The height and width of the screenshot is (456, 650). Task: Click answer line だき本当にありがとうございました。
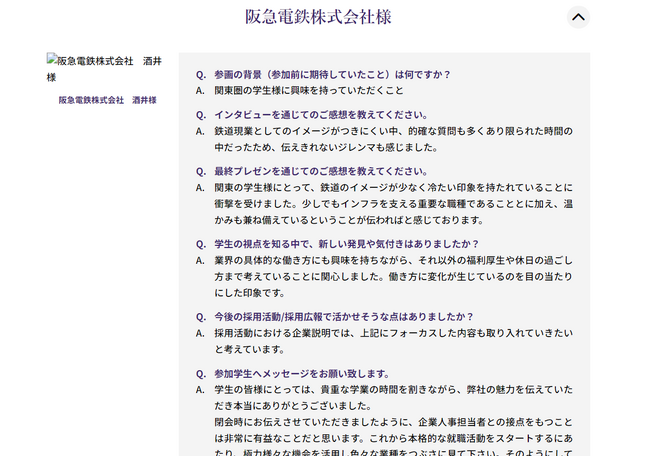coord(293,406)
